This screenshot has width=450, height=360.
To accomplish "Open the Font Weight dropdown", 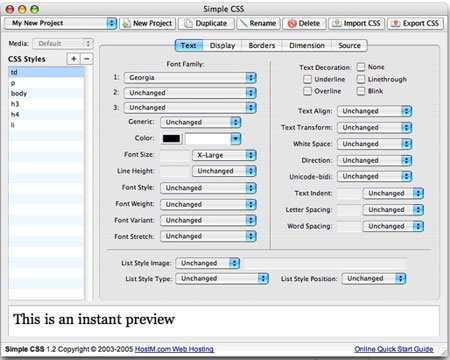I will (x=208, y=204).
